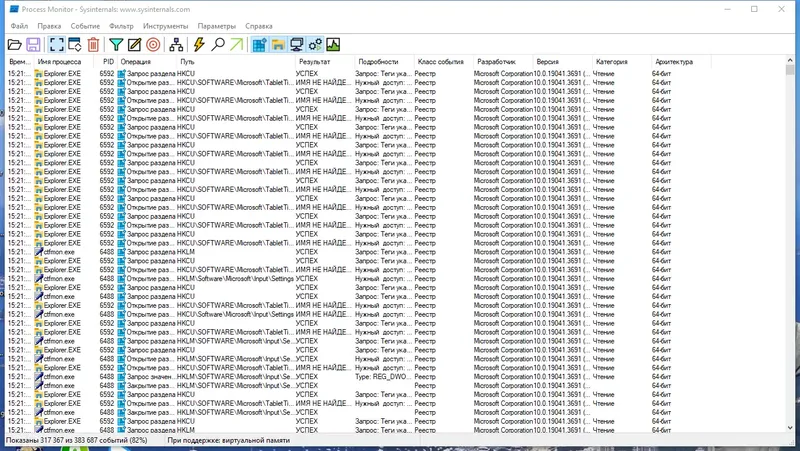Click the Класс события column header
Screen dimensions: 800x451
(443, 62)
